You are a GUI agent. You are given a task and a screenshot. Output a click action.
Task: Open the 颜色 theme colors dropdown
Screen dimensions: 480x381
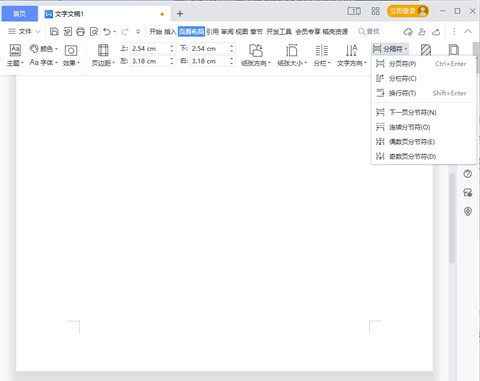[x=44, y=49]
